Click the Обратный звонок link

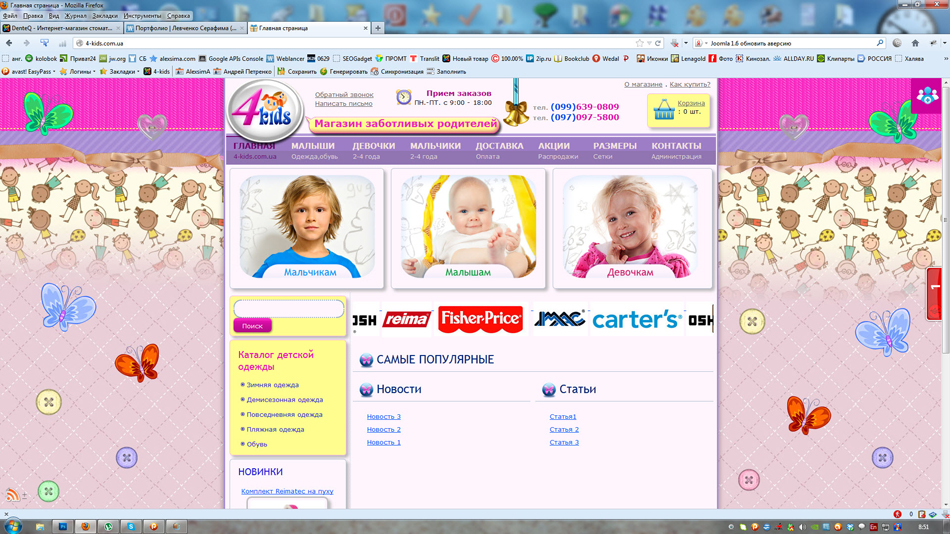point(344,95)
